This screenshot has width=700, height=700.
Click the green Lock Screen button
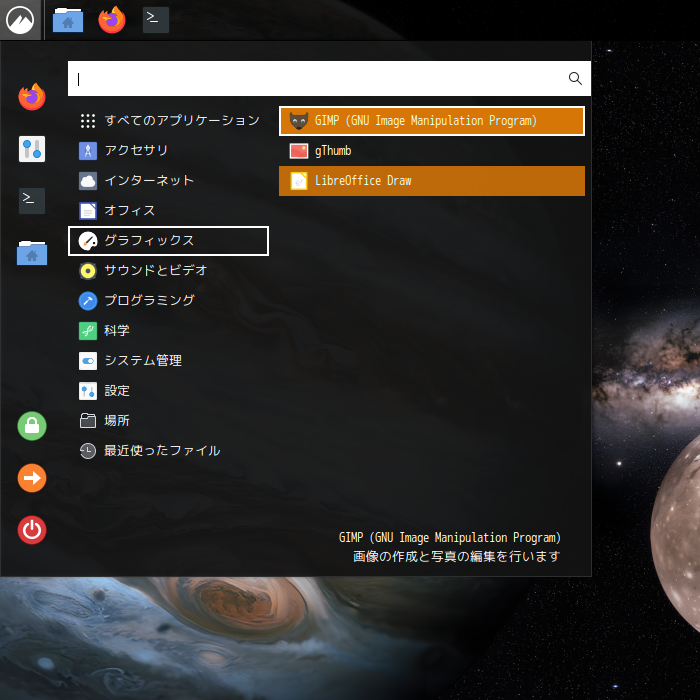(x=32, y=426)
